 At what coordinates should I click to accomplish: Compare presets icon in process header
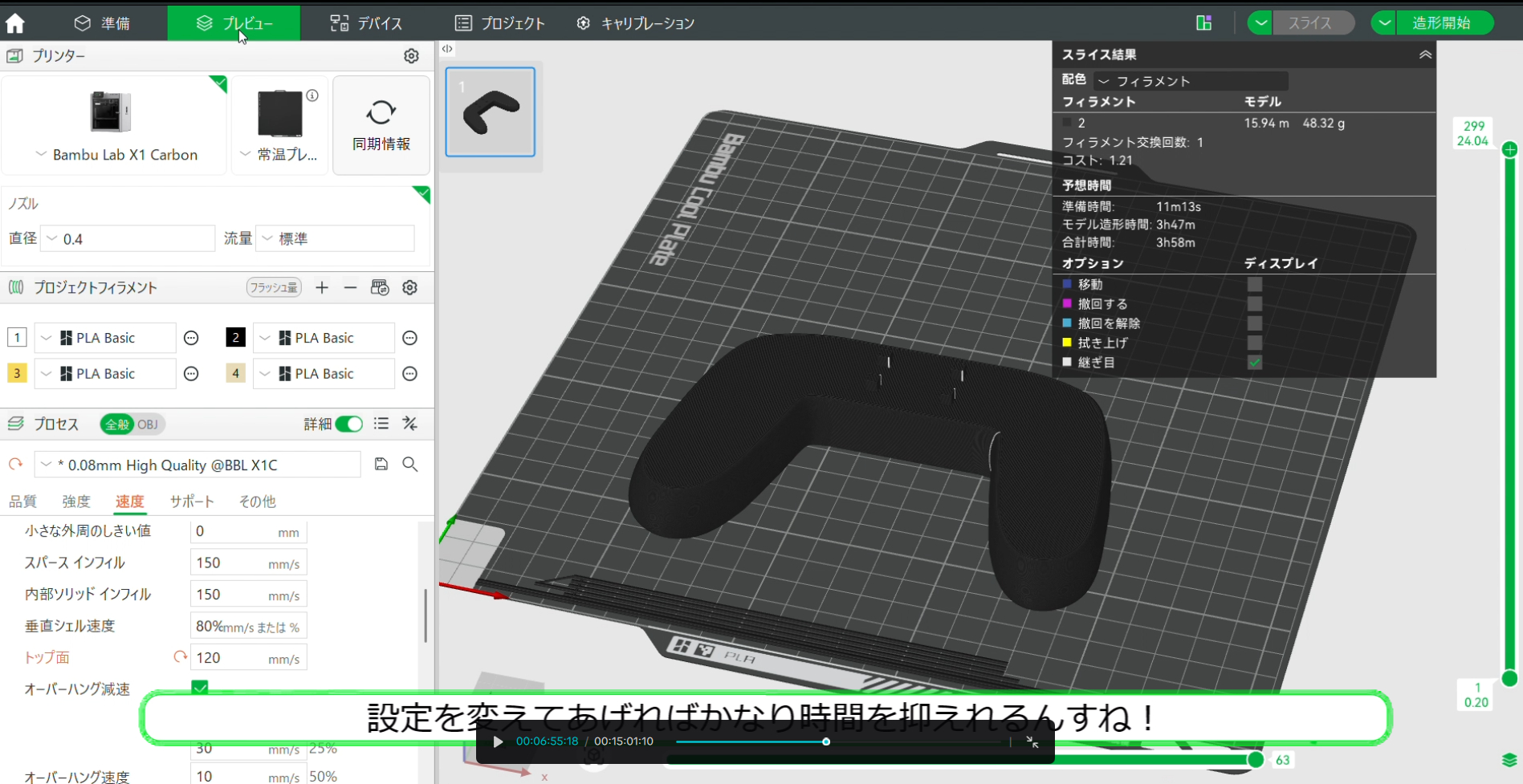410,424
